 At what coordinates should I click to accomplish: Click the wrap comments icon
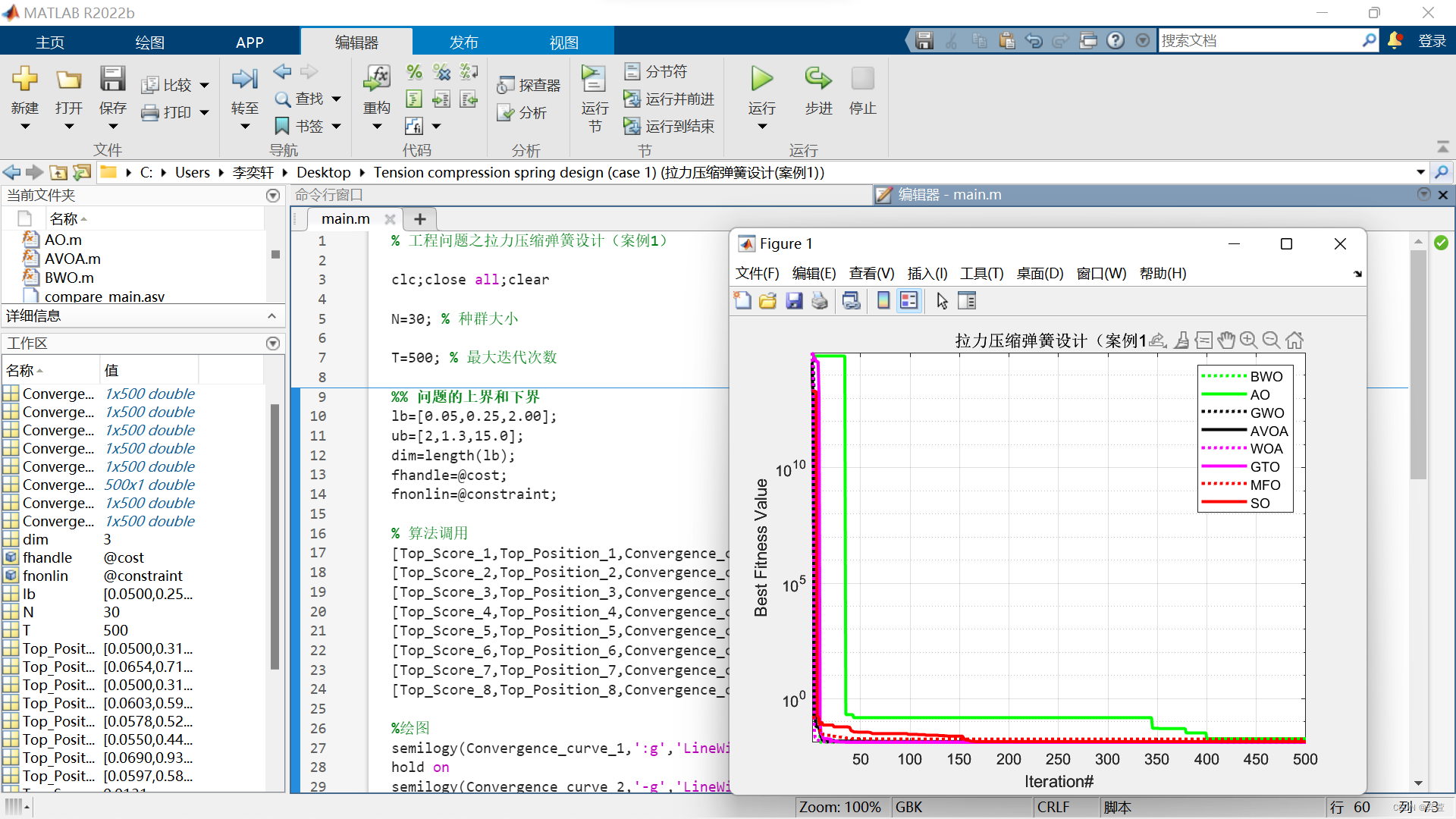469,72
